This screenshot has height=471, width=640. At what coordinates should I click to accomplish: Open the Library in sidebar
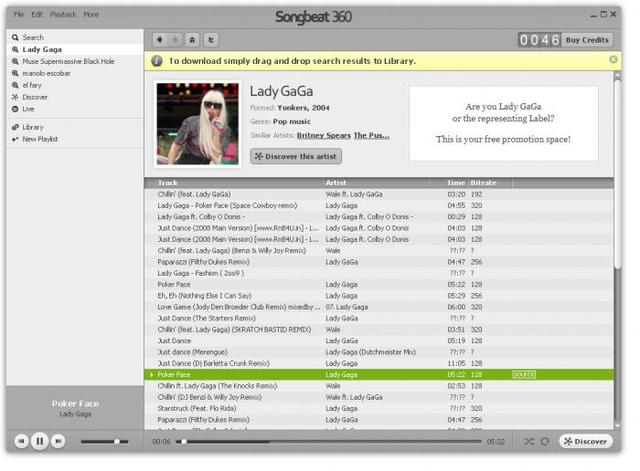pos(75,127)
